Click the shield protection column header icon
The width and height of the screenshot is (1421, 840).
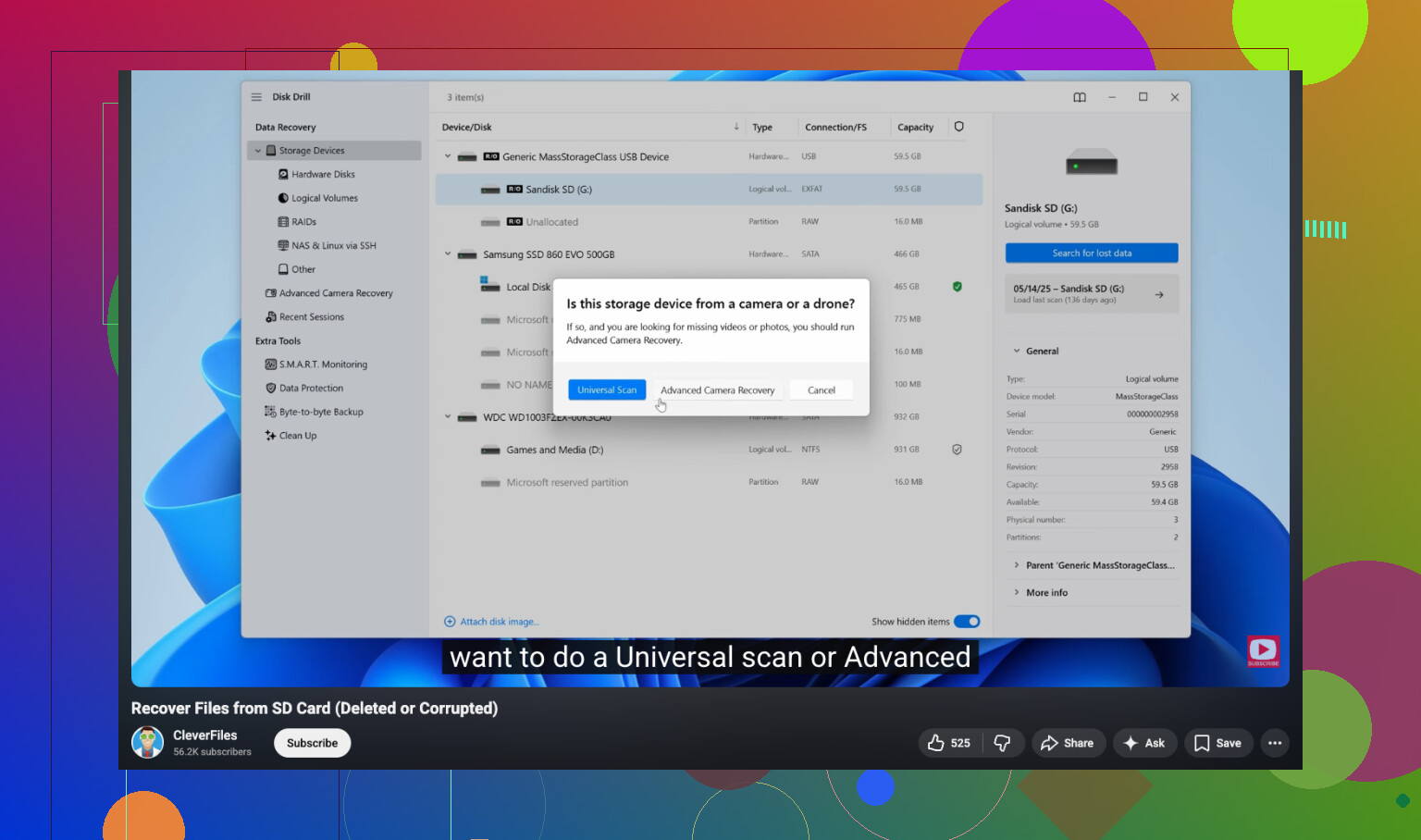click(959, 127)
